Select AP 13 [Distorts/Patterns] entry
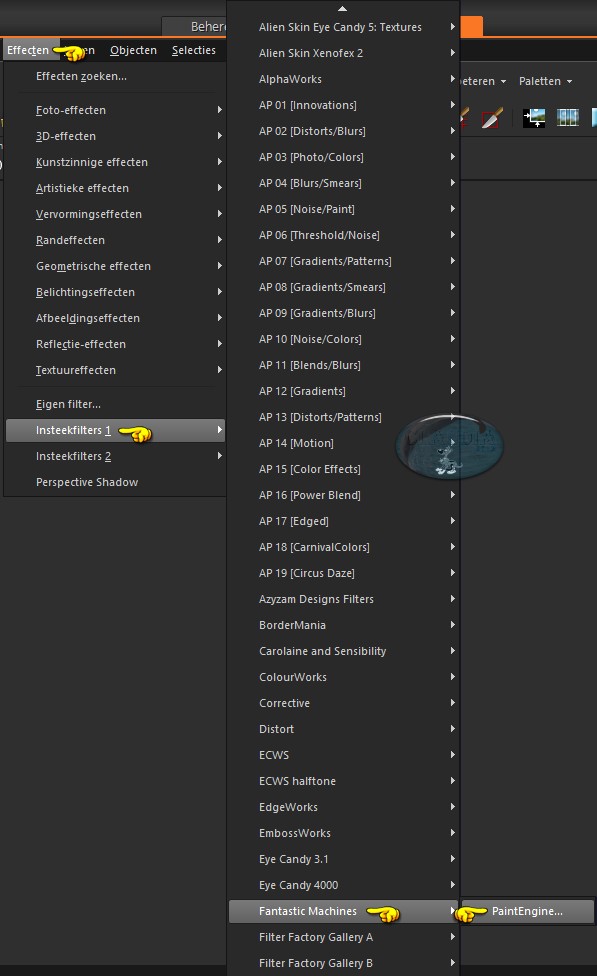 (344, 417)
